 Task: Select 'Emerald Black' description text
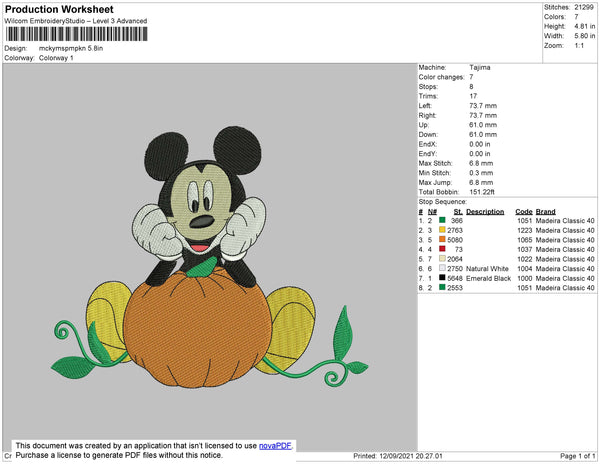pos(488,278)
